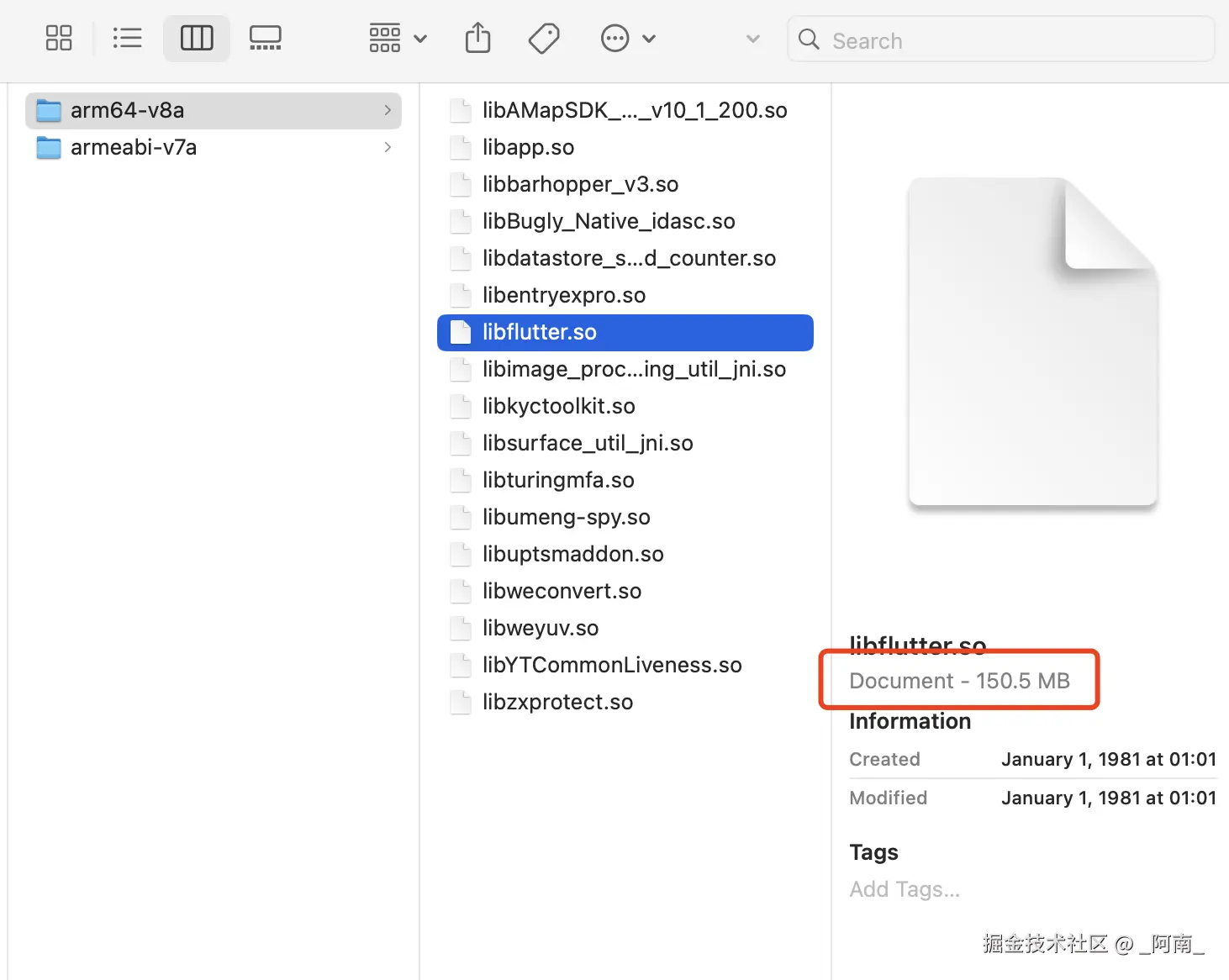Select the libzxprotect.so file
This screenshot has width=1229, height=980.
click(557, 702)
